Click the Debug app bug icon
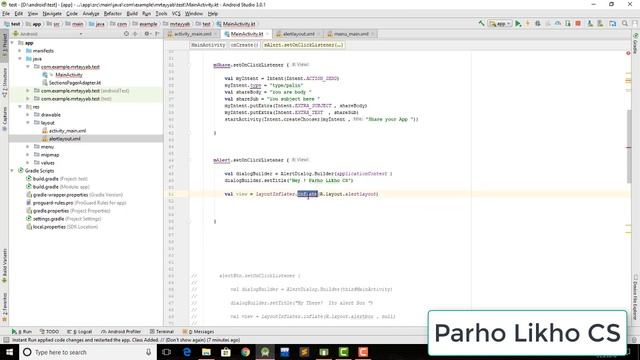Viewport: 640px width, 360px height. tap(538, 24)
